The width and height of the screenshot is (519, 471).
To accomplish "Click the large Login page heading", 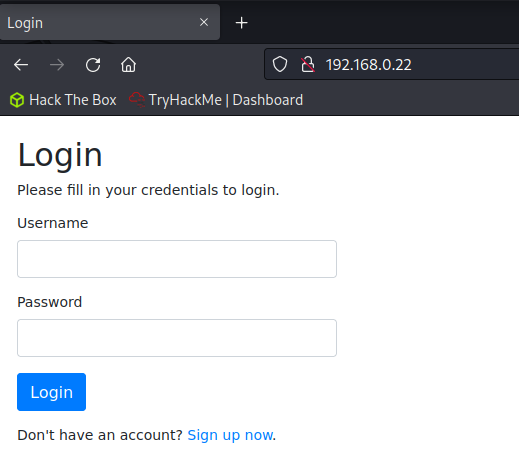I will tap(60, 155).
